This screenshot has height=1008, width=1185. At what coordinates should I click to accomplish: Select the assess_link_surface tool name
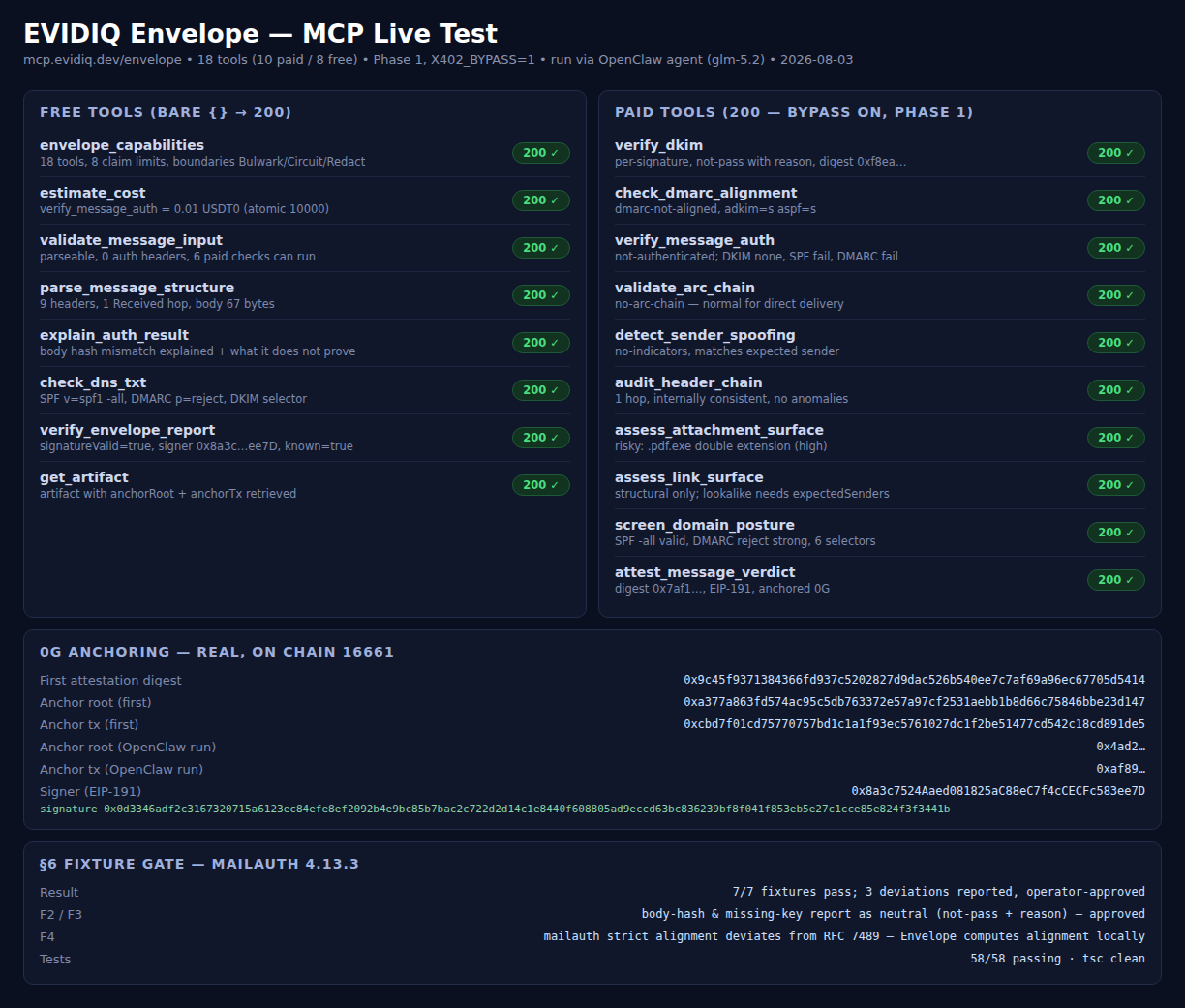(688, 477)
